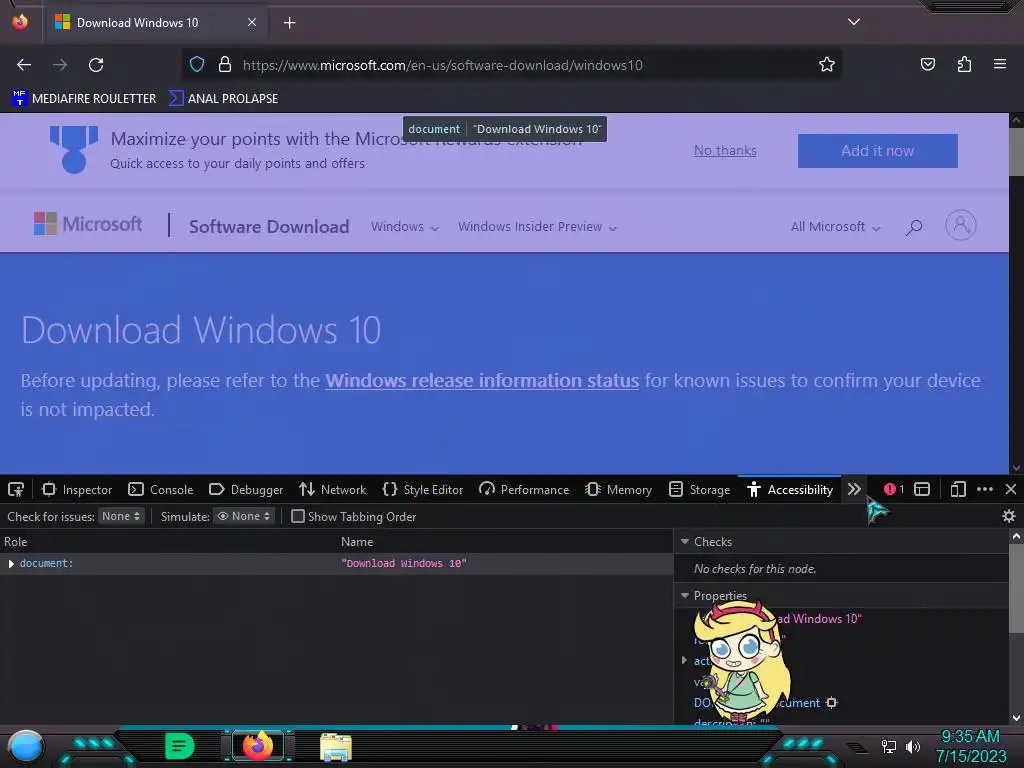Click the page vertical scrollbar thumb
The width and height of the screenshot is (1024, 768).
click(1016, 152)
